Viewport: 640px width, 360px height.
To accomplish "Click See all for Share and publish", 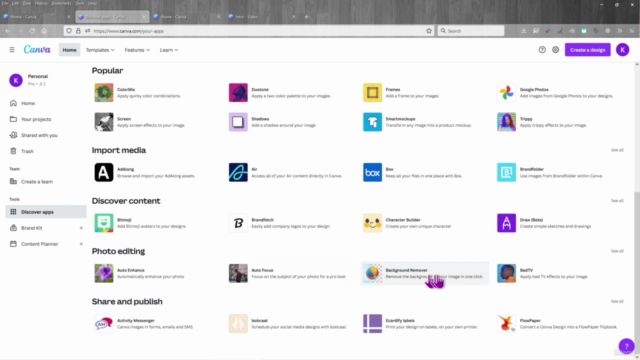I will (617, 301).
